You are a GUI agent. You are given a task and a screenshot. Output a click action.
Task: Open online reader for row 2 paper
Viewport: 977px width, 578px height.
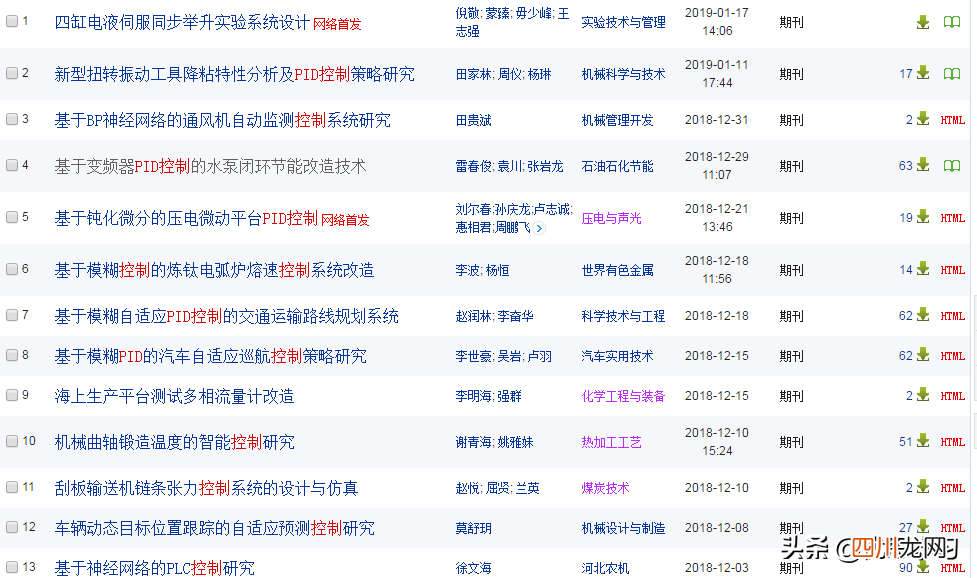click(951, 74)
